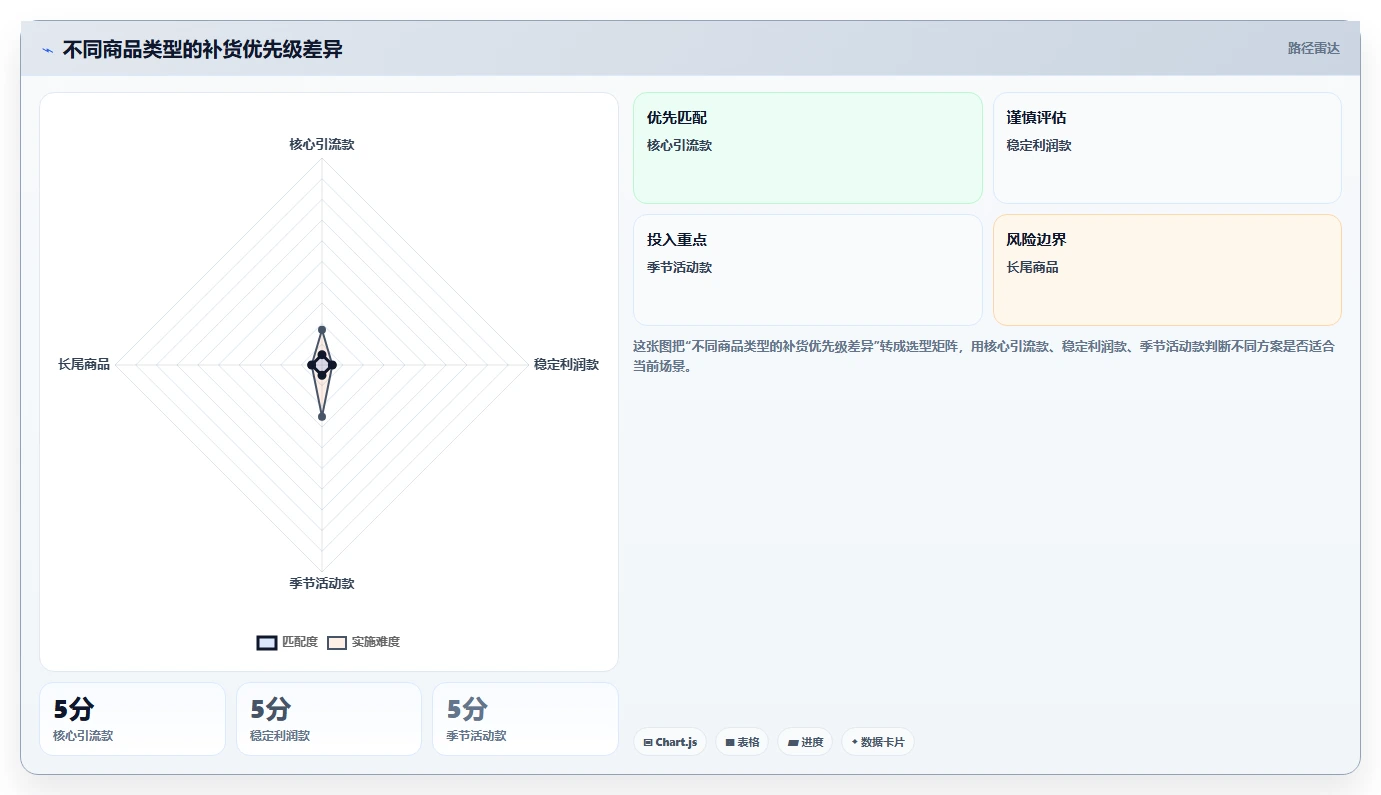
Task: Open the 5分 核心引流款 score card
Action: coord(132,719)
